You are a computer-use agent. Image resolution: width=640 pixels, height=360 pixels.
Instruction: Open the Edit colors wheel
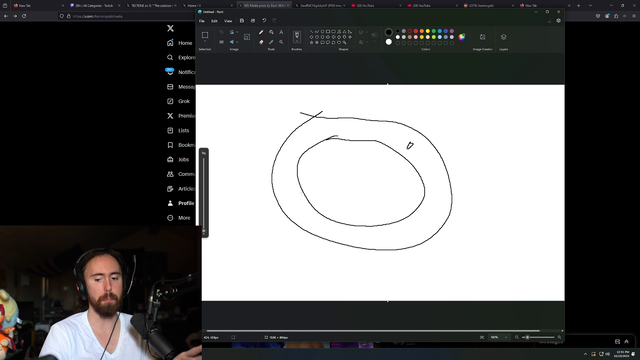(462, 37)
